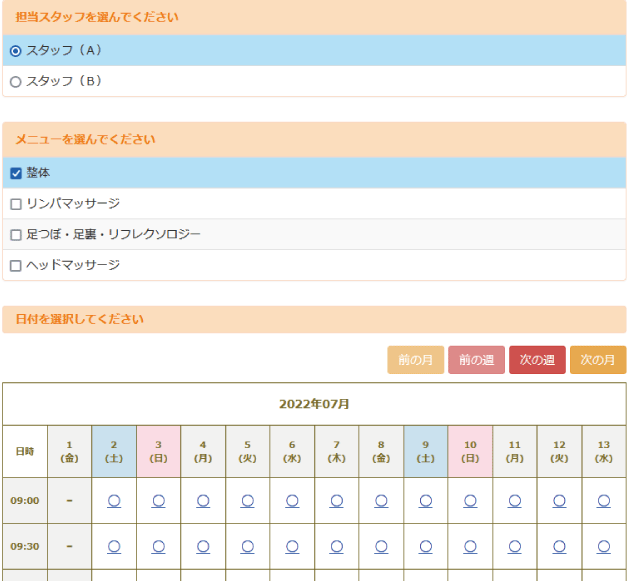Choose the 09:00 circle for 3 (日)
The width and height of the screenshot is (627, 581).
(158, 500)
